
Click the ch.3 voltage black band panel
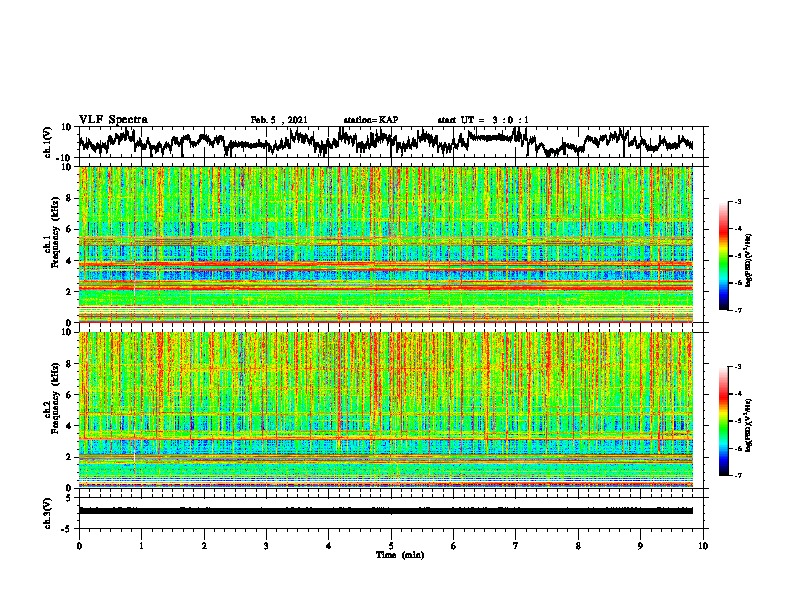[386, 511]
